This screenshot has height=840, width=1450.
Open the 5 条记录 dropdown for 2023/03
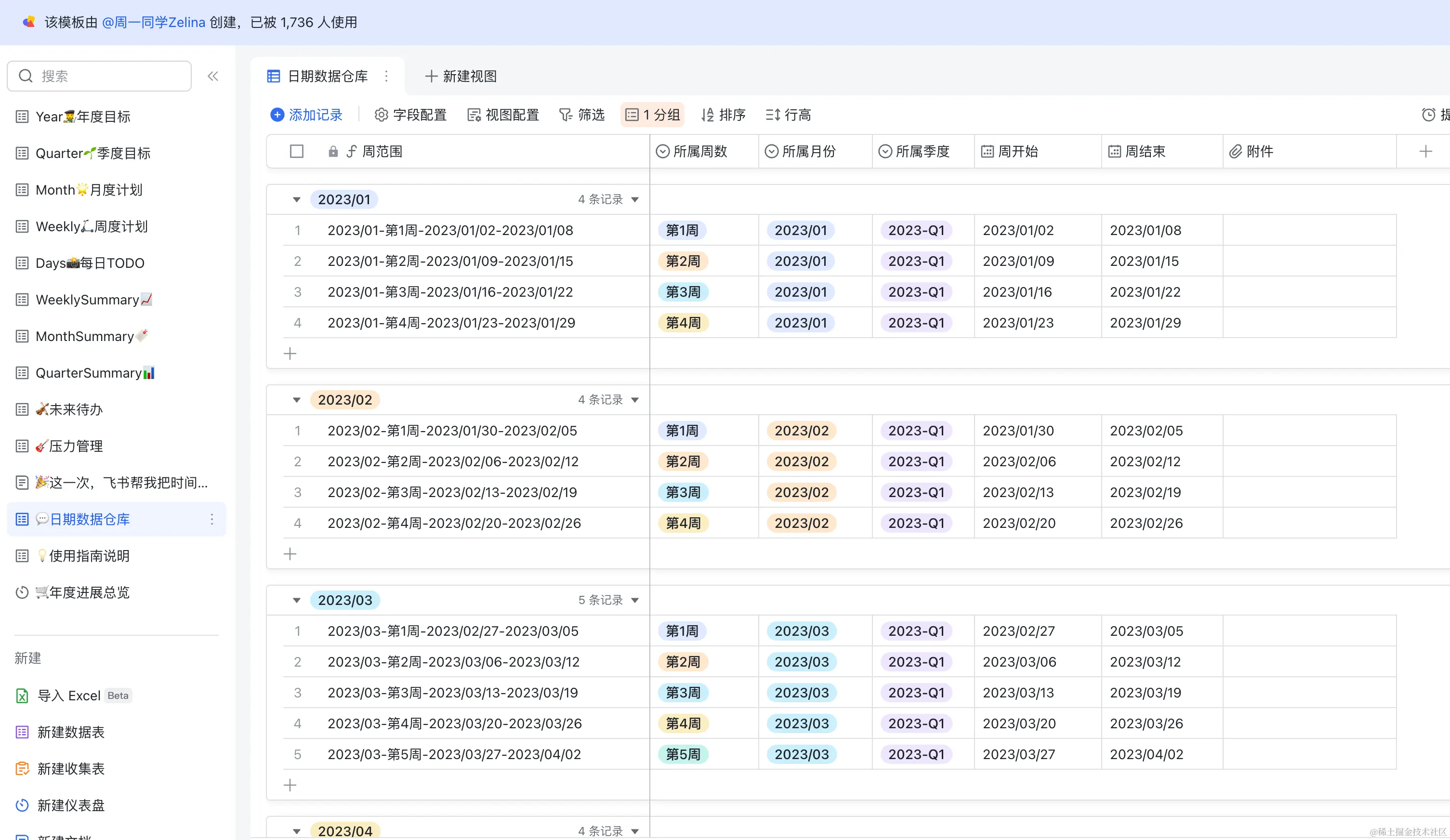(634, 600)
